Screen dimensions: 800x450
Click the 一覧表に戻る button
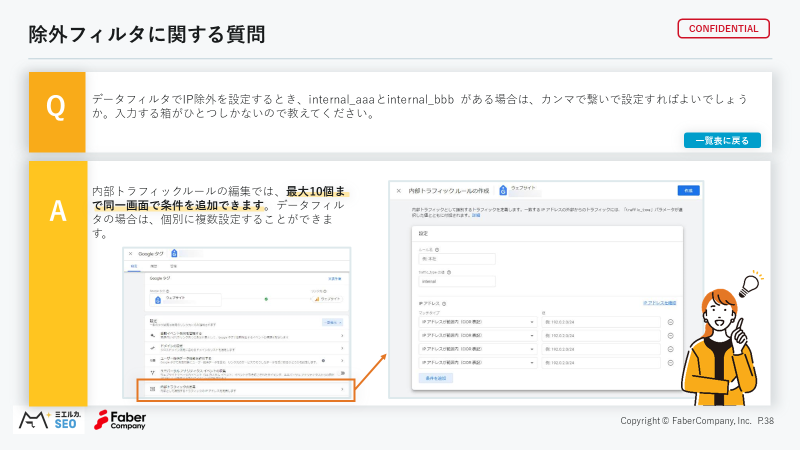722,140
